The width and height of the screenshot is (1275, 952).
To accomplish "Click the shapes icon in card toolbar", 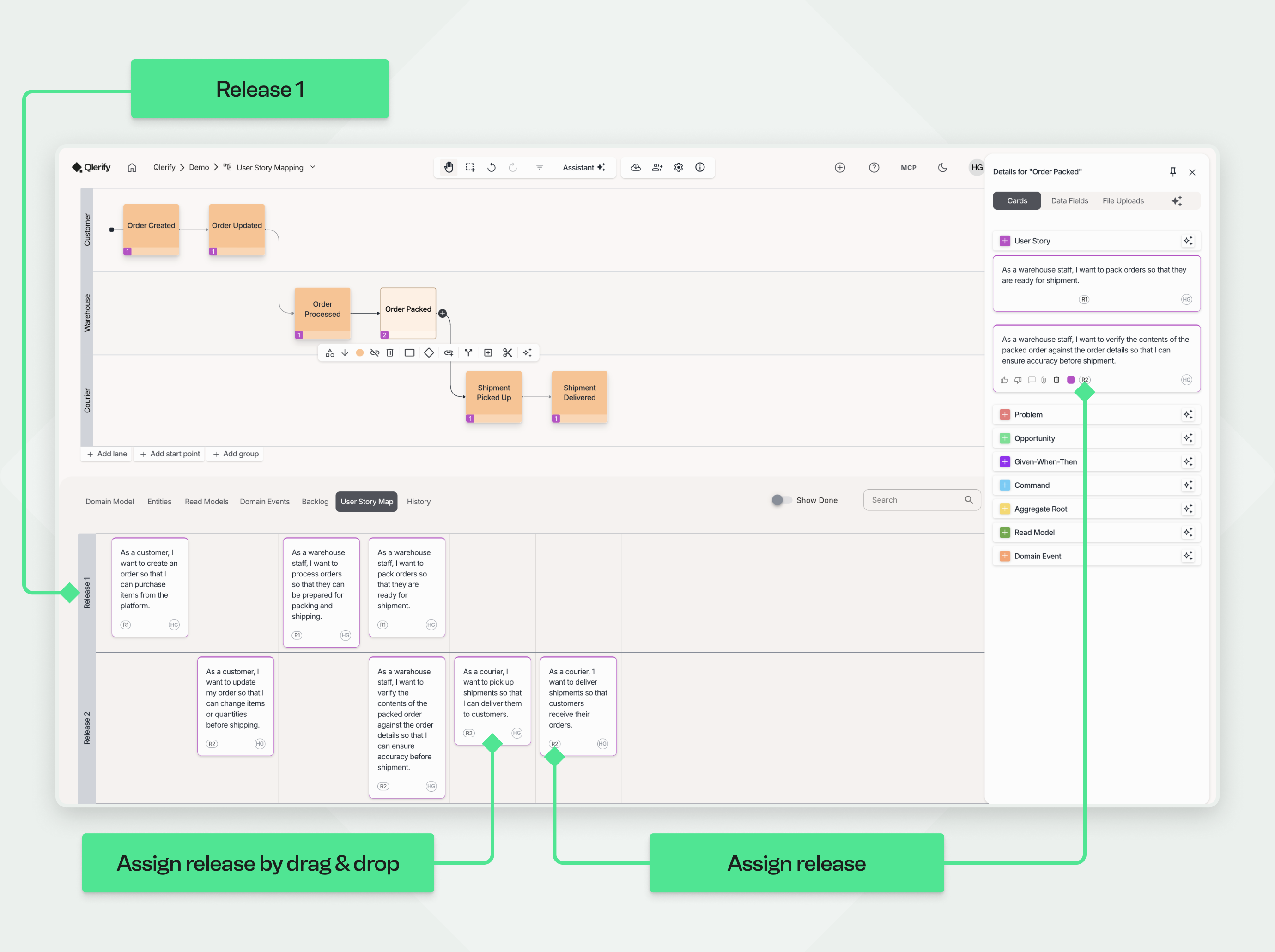I will 330,353.
